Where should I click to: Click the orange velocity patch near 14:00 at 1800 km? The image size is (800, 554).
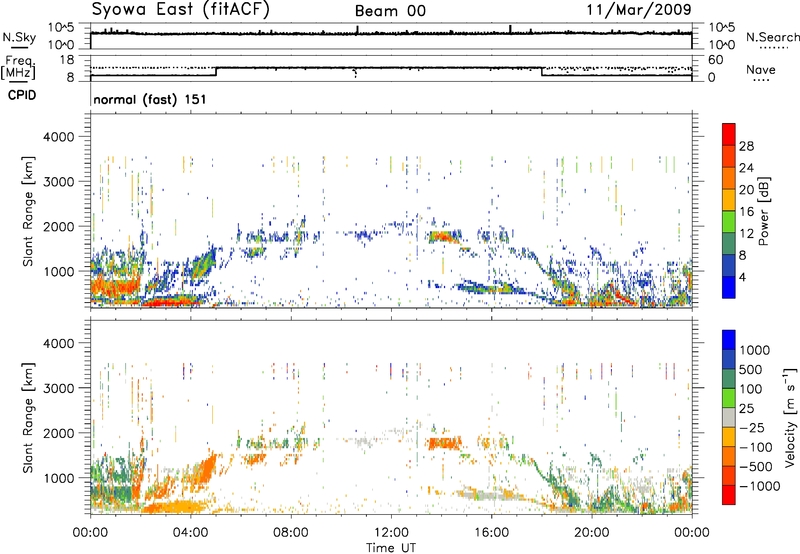(x=444, y=443)
